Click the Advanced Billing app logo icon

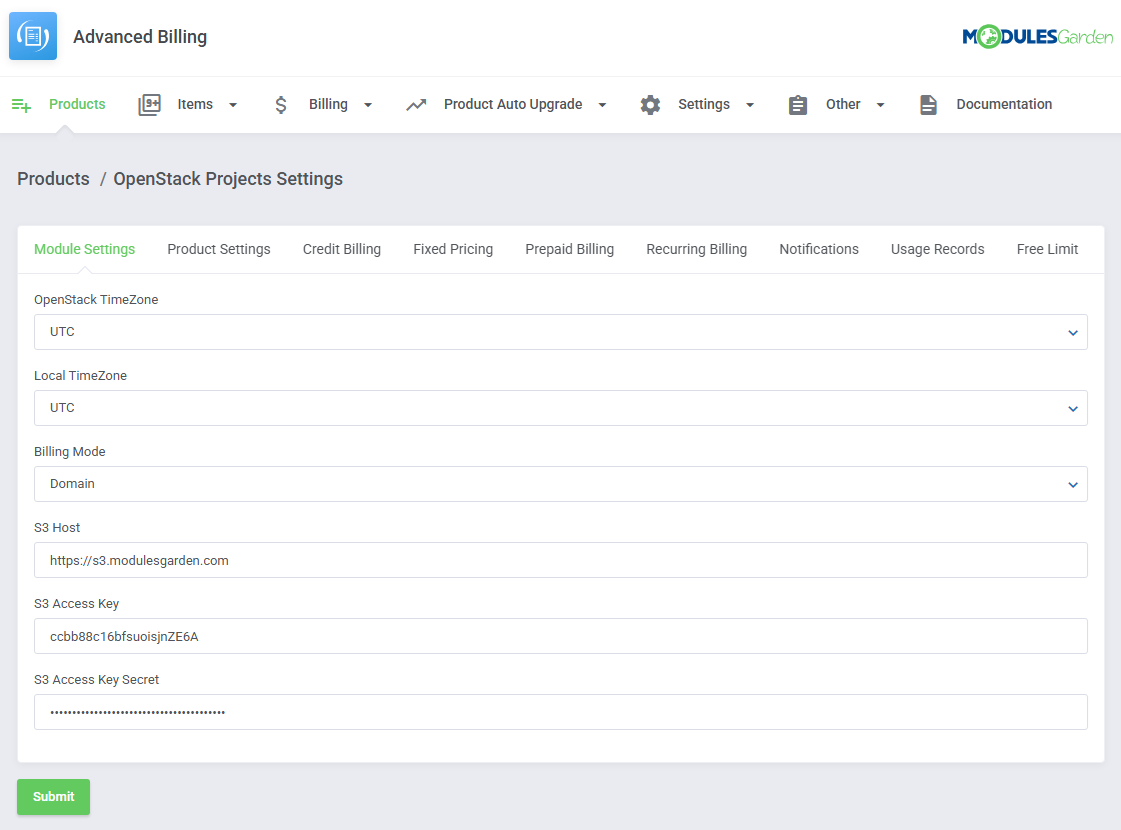[33, 37]
